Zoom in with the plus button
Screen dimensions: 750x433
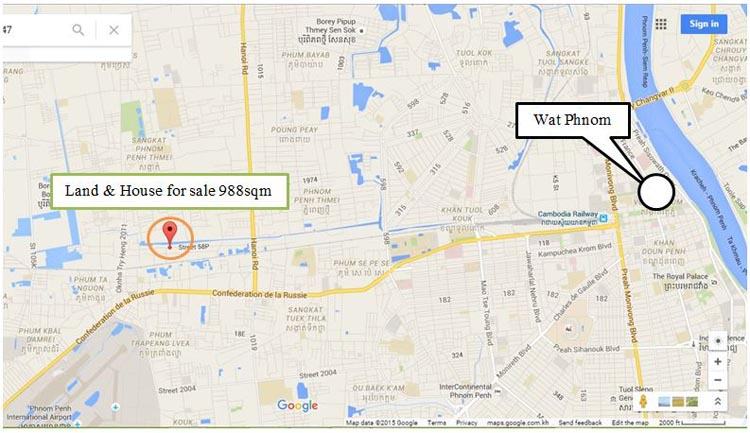(x=717, y=362)
